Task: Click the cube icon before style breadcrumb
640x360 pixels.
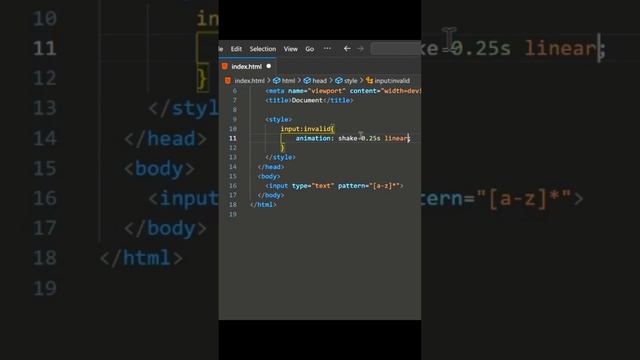Action: [339, 81]
